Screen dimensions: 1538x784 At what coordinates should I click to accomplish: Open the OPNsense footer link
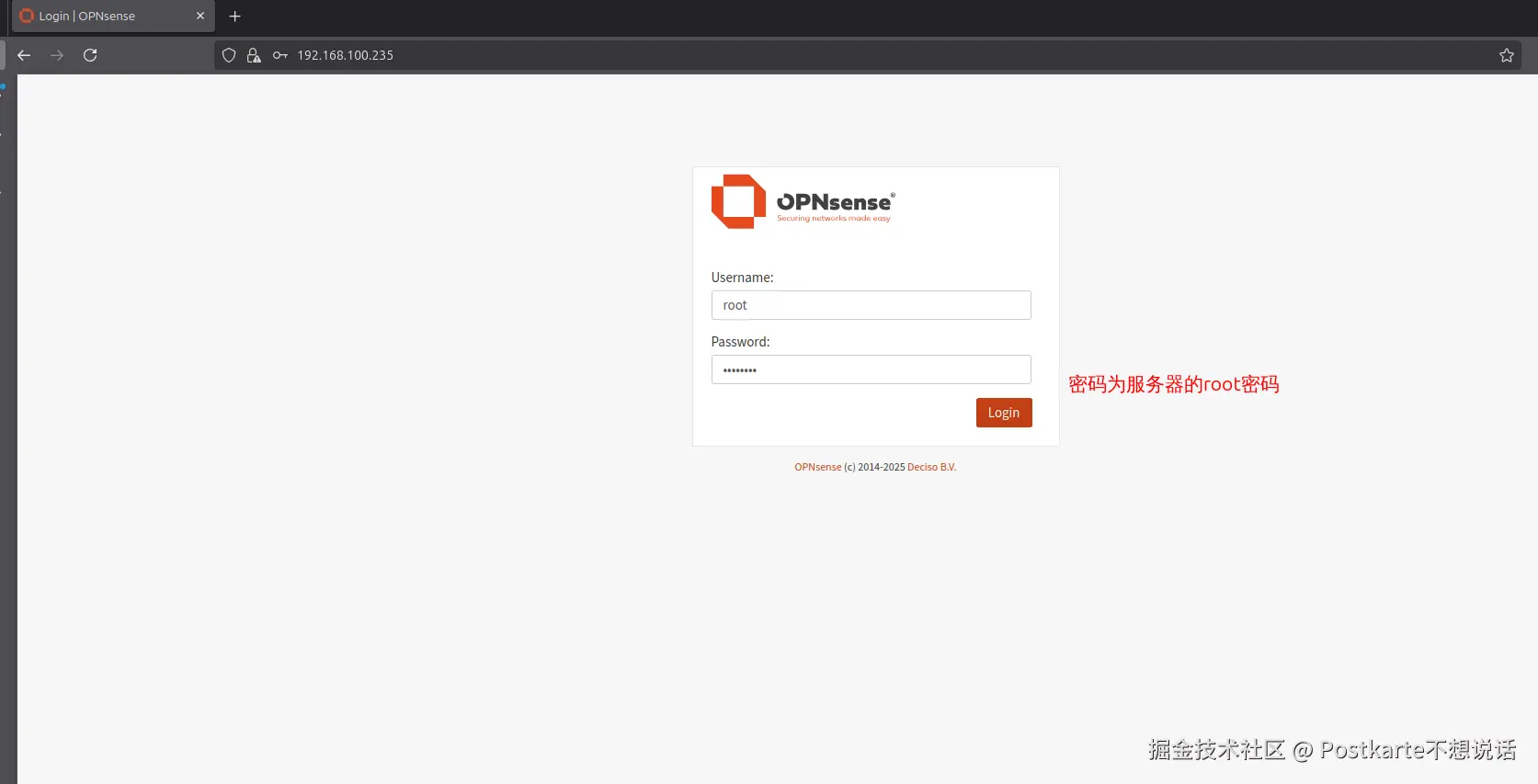[818, 467]
